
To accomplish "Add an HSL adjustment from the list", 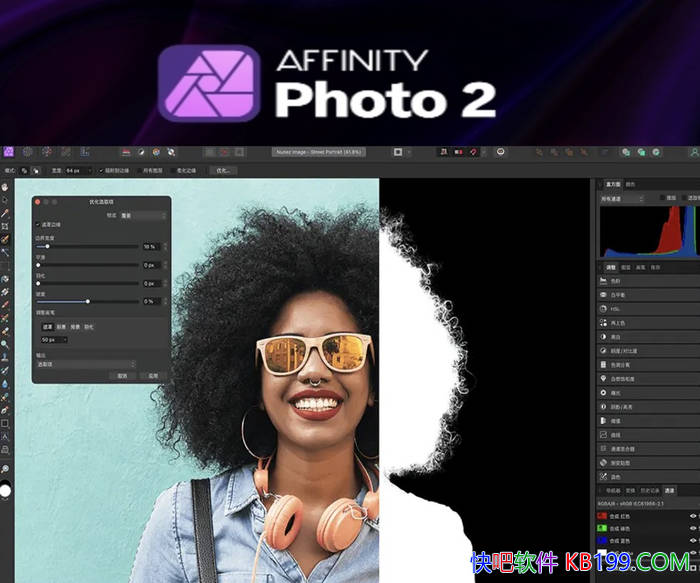I will [648, 309].
